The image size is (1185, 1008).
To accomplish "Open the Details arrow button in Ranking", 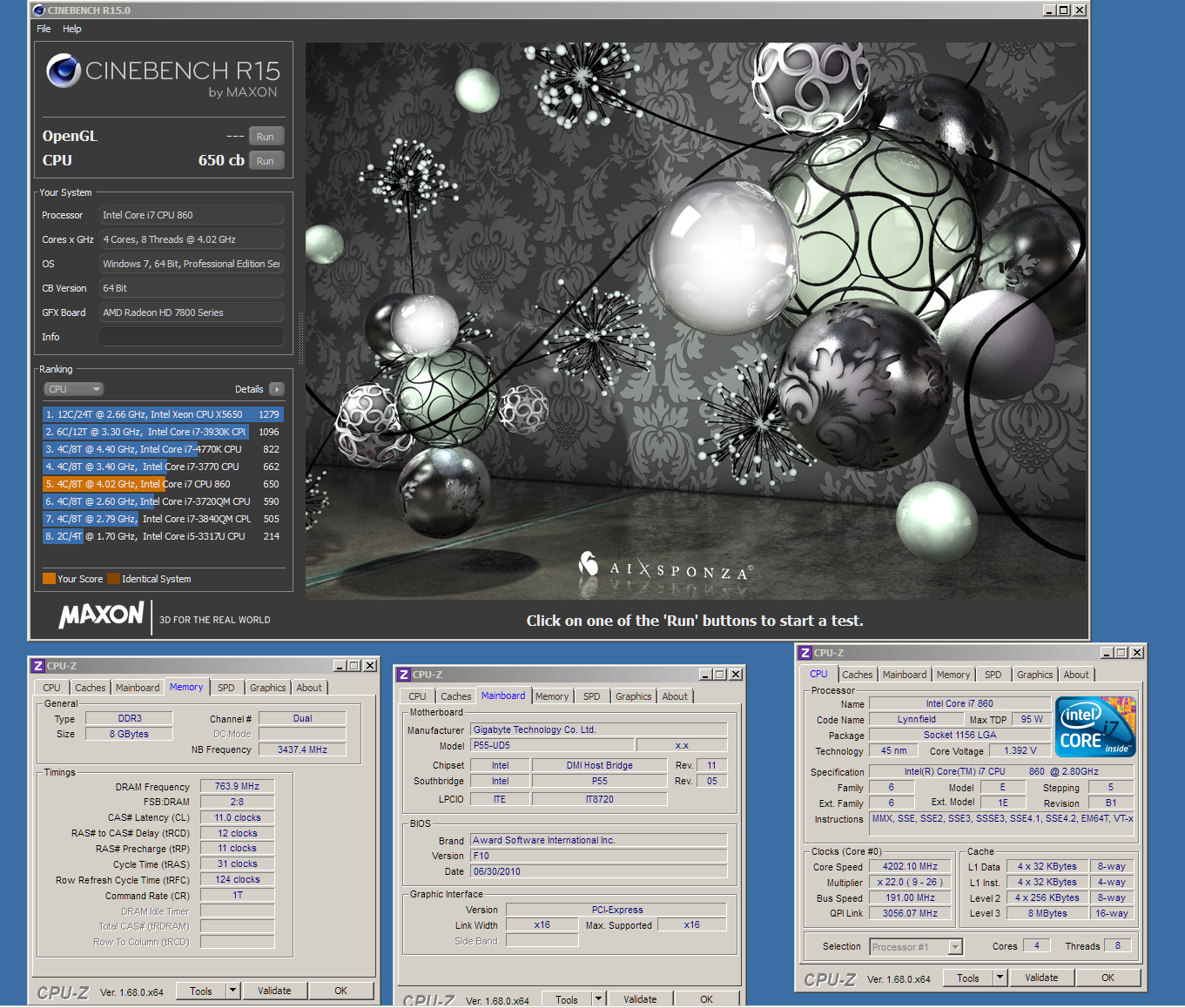I will pos(276,389).
